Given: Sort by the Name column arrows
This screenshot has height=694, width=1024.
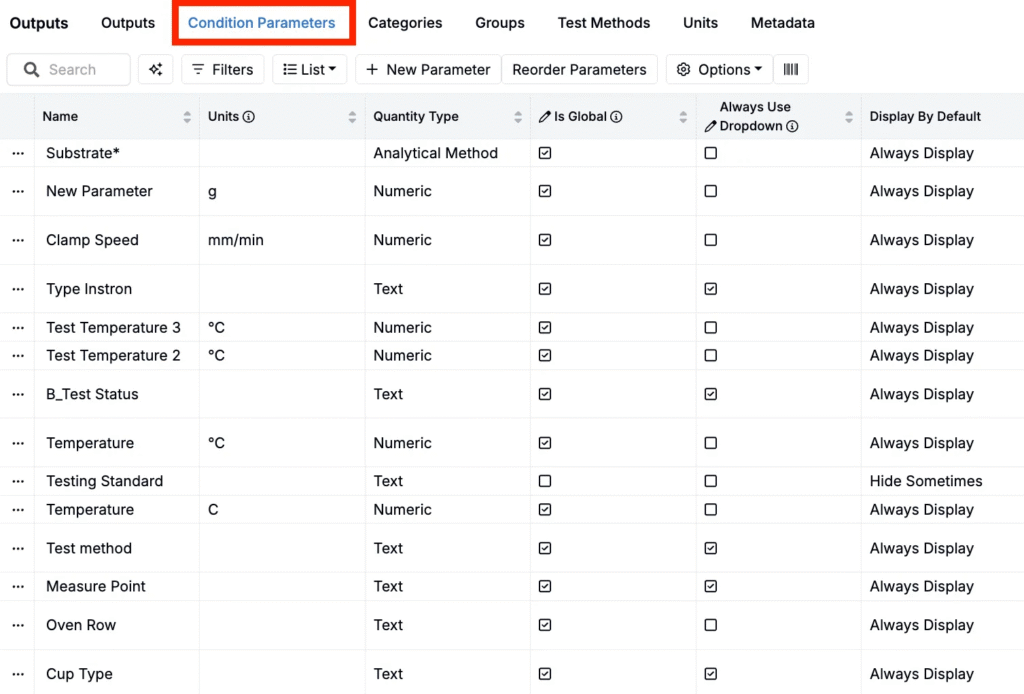Looking at the screenshot, I should 187,117.
